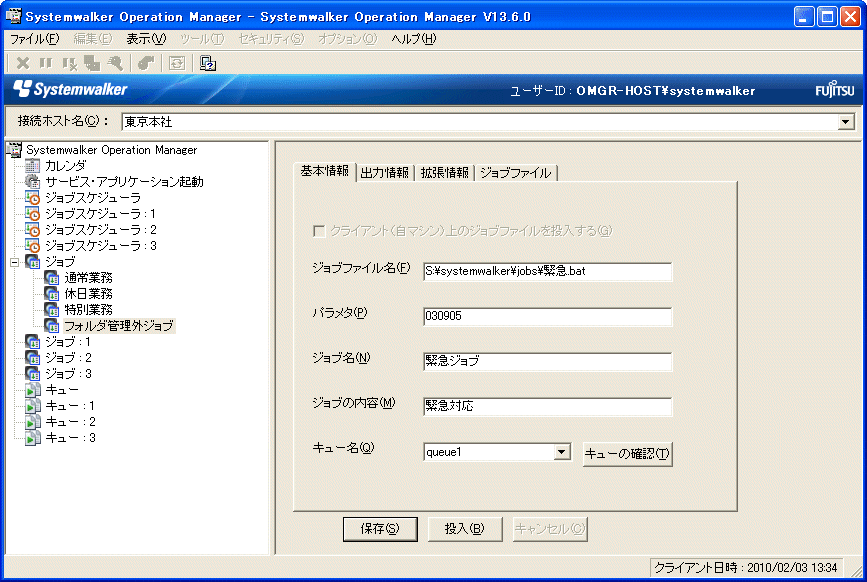Open the ファイル menu
This screenshot has width=867, height=582.
pos(34,39)
